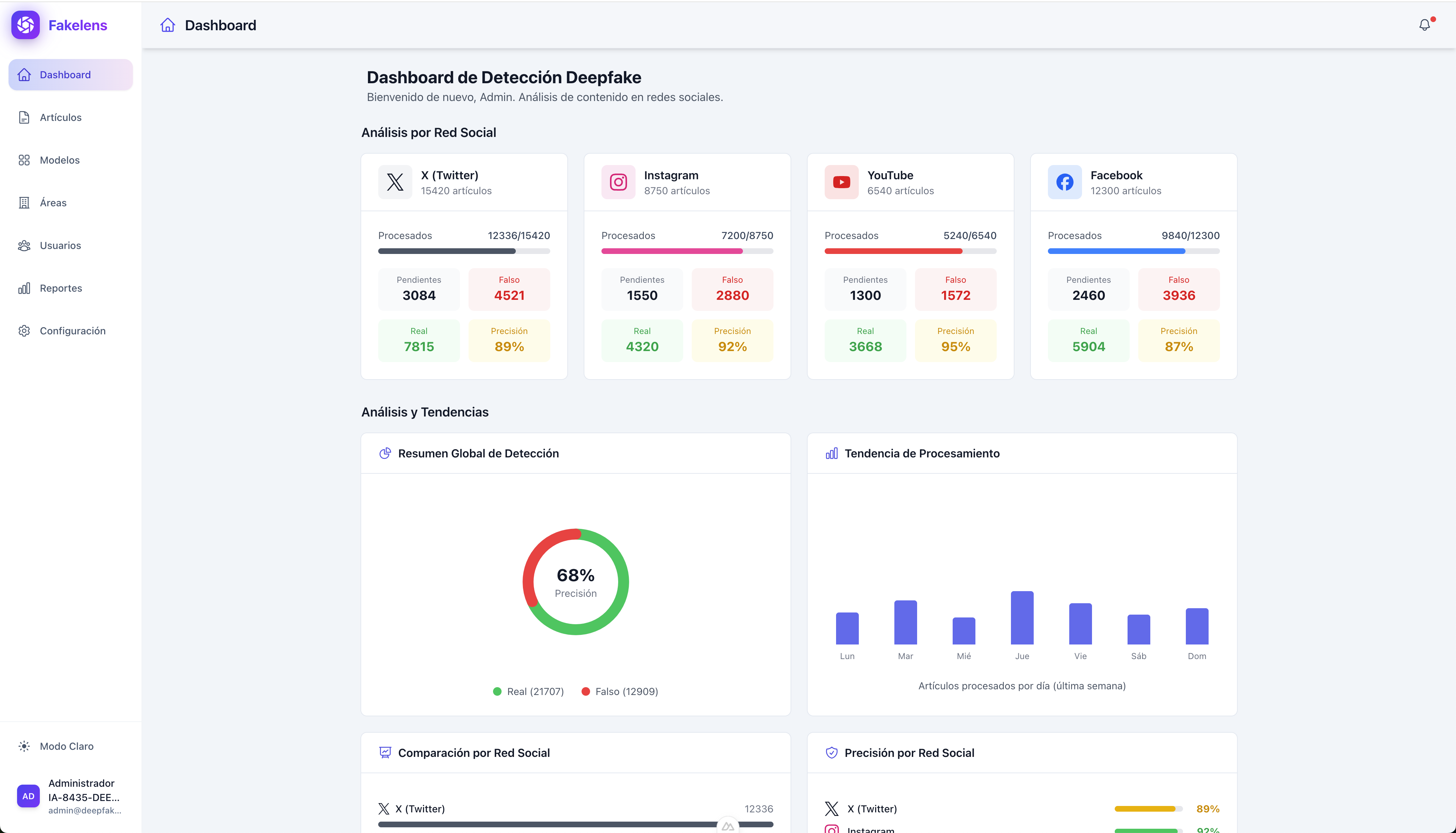This screenshot has width=1456, height=833.
Task: Click the Instagram icon on its card
Action: 618,182
